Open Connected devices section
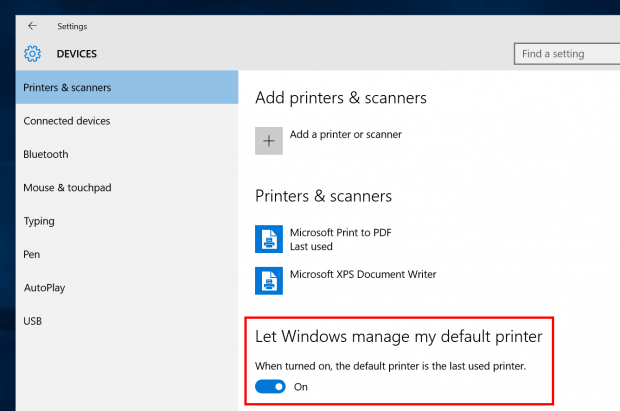Screen dimensions: 620x411 pos(127,121)
